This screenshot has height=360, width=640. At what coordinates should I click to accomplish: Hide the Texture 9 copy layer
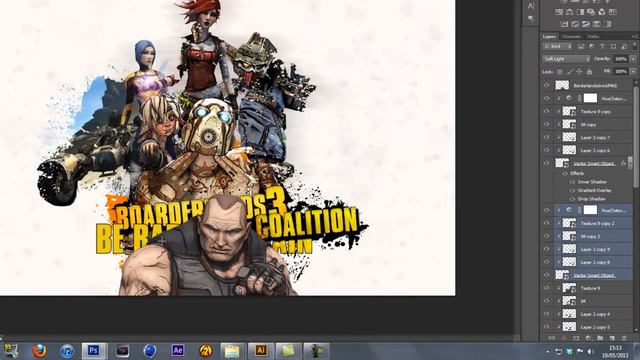(x=547, y=111)
